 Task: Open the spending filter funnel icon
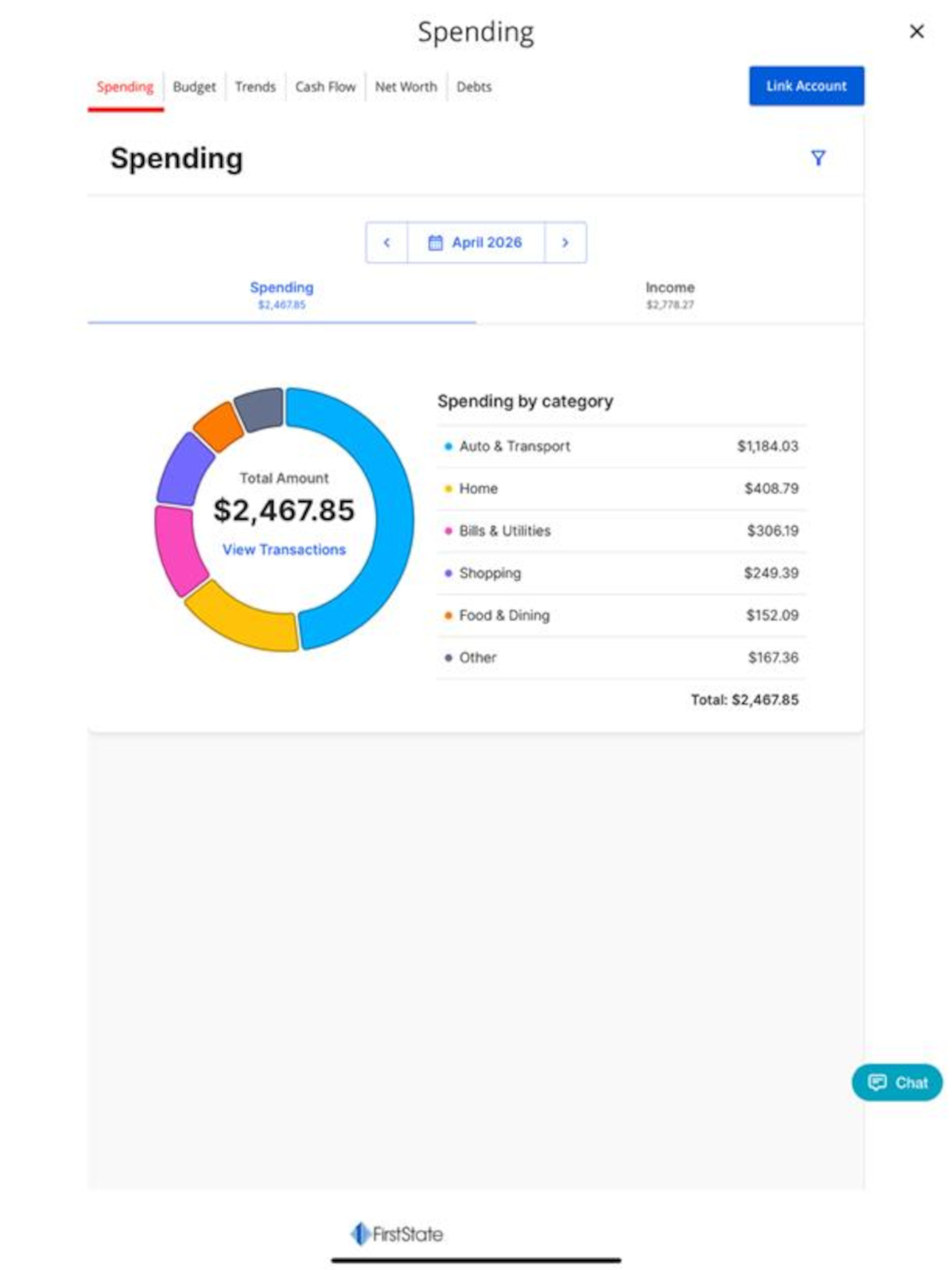coord(818,158)
